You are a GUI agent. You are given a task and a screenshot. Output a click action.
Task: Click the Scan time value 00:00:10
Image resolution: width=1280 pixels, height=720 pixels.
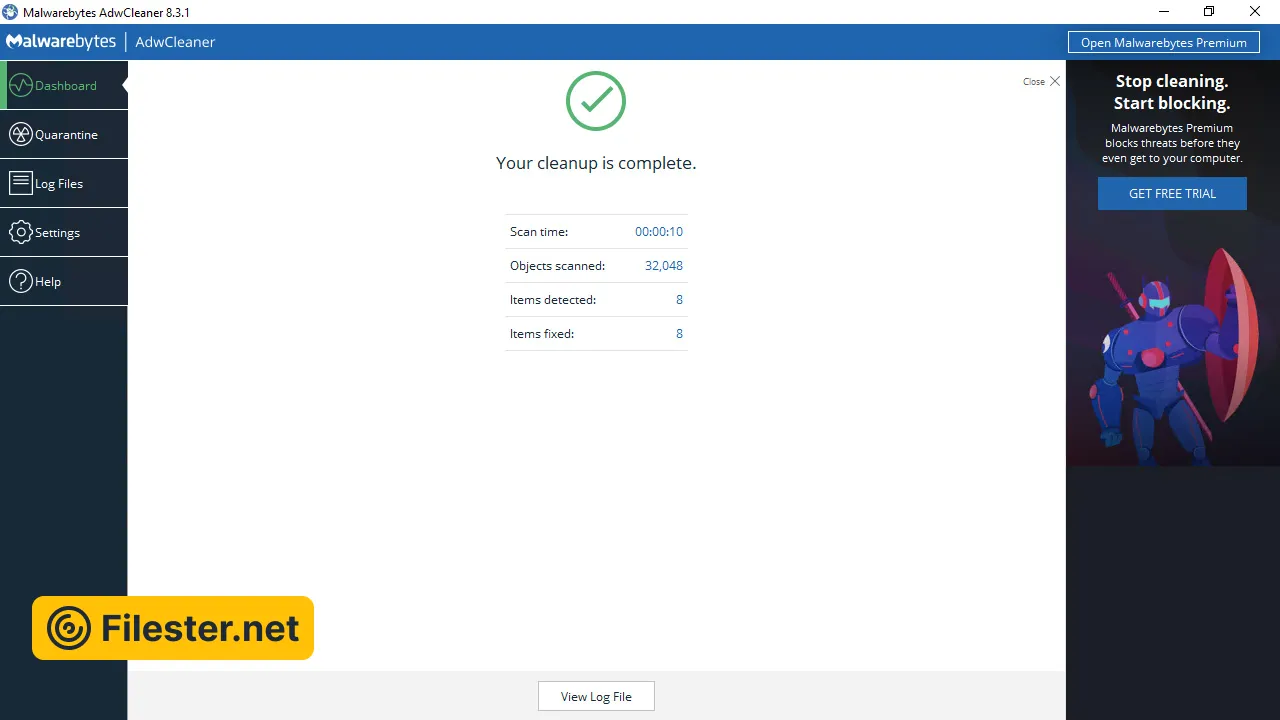pos(658,232)
